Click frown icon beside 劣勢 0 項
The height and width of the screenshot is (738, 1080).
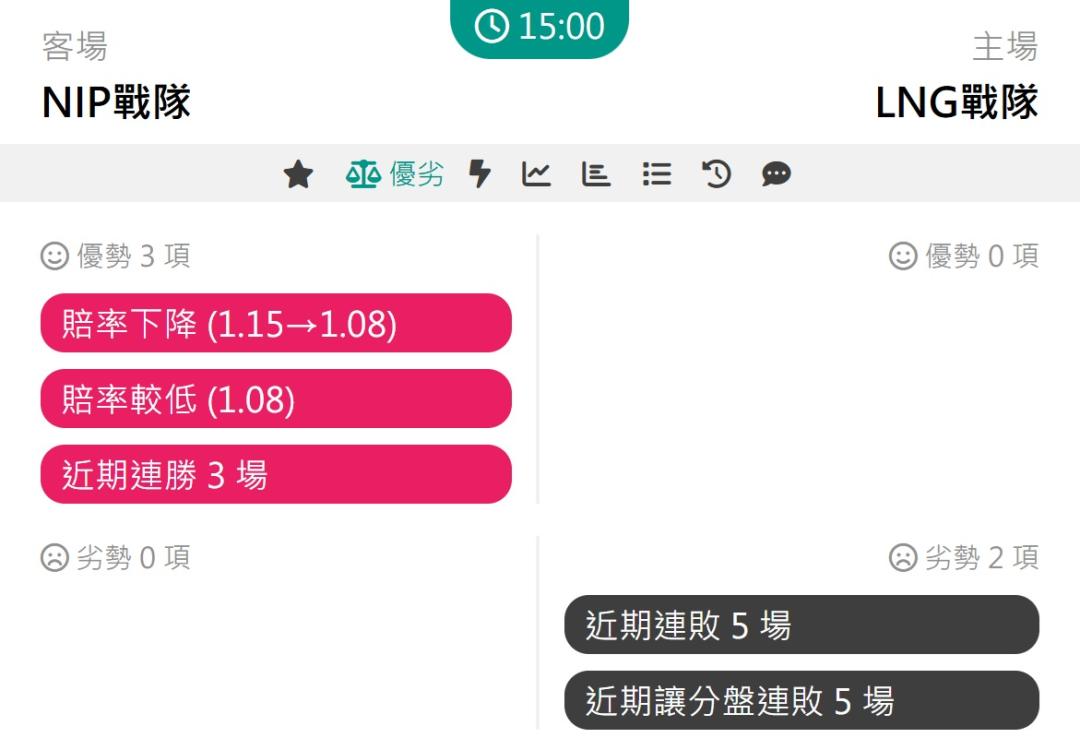(x=54, y=557)
